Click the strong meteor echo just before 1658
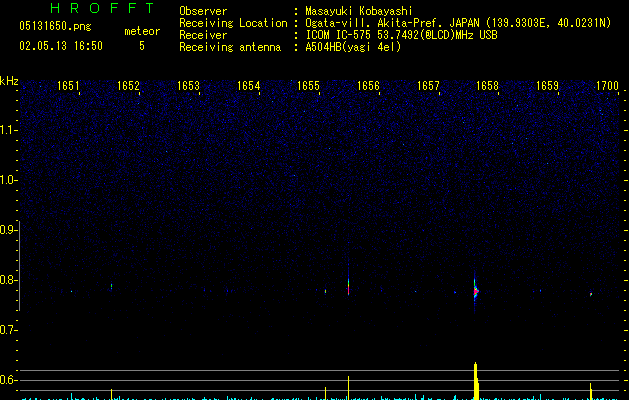The image size is (629, 400). (x=476, y=292)
